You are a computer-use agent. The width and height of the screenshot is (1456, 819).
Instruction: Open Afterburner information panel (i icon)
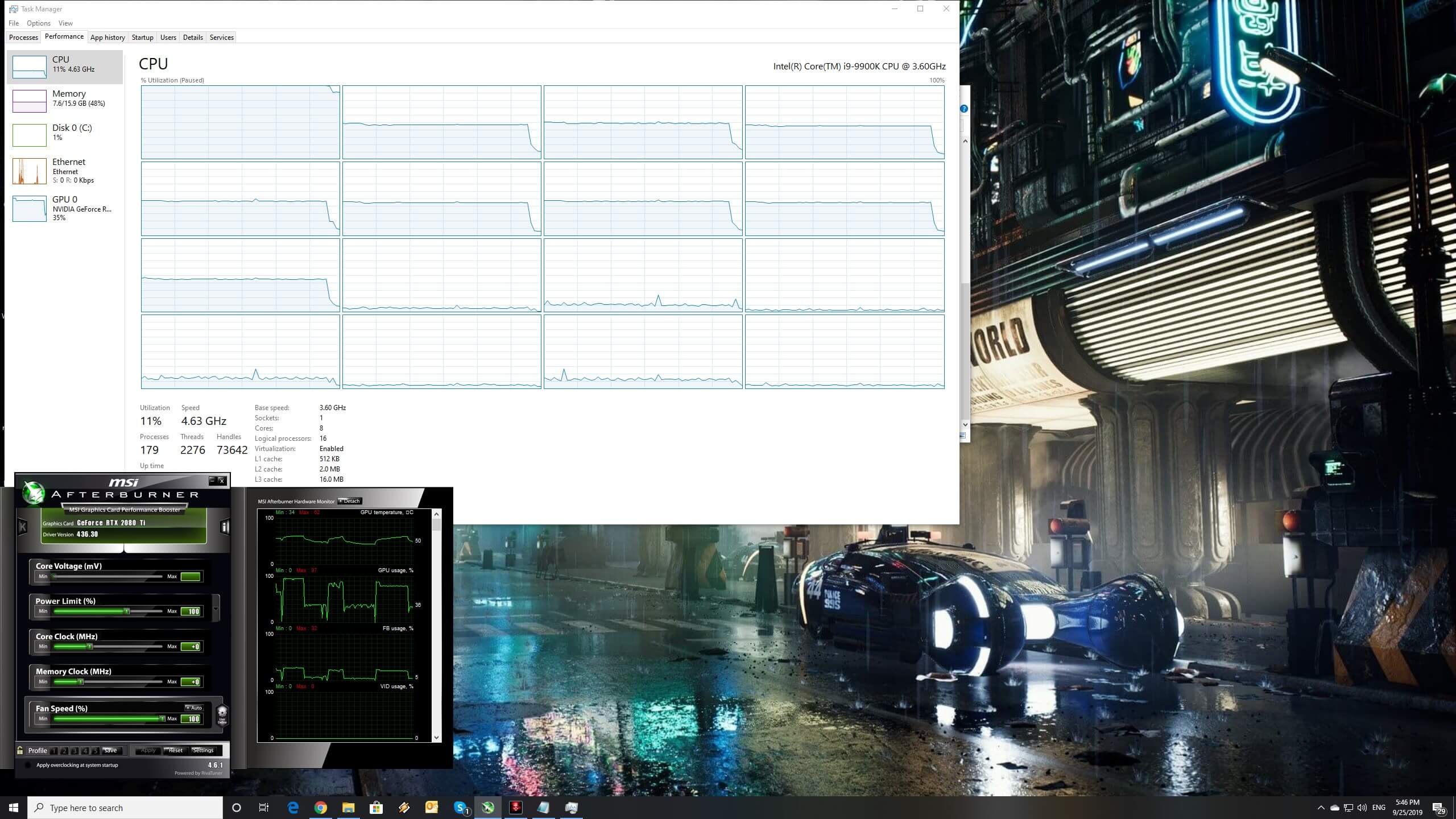(x=225, y=527)
